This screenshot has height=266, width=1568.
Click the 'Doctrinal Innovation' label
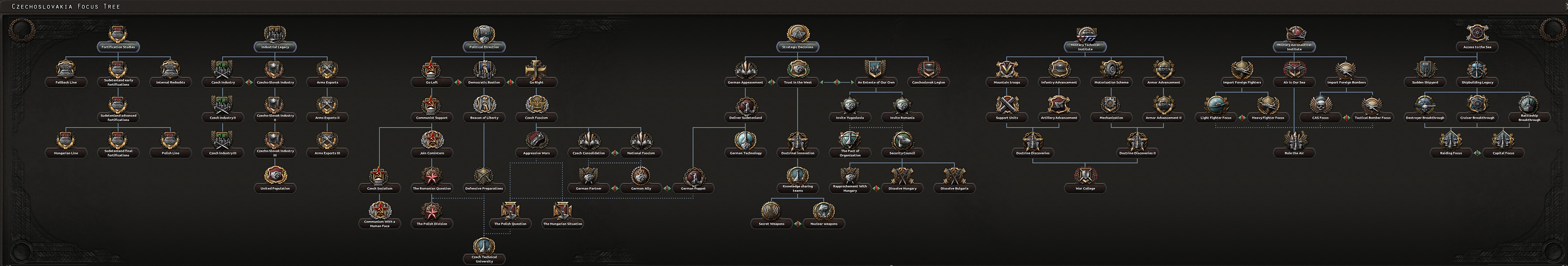(797, 153)
